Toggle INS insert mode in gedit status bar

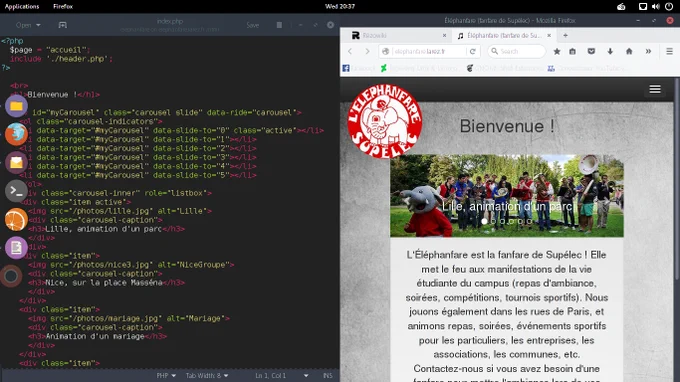[x=327, y=375]
